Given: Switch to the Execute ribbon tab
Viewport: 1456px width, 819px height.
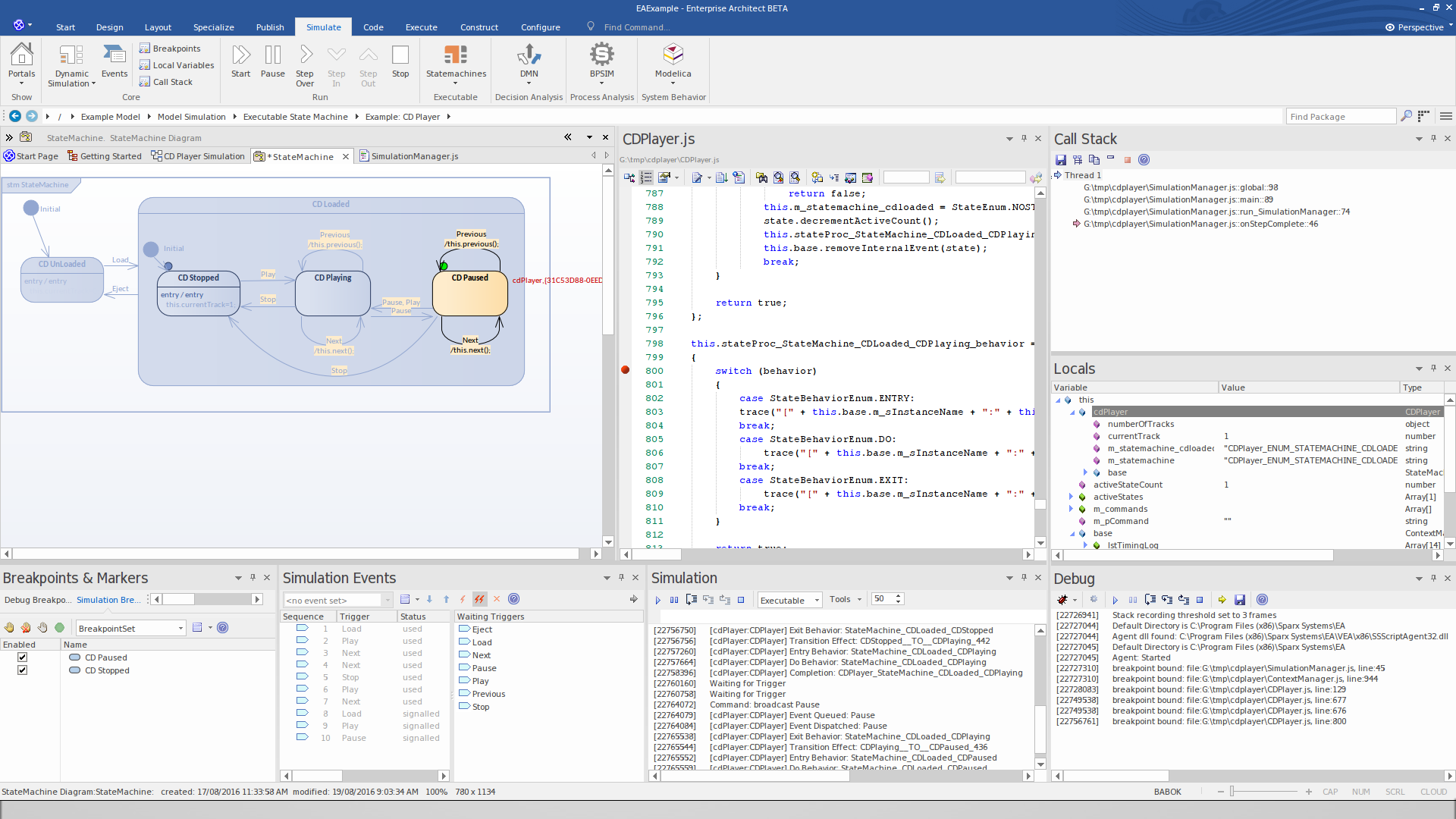Looking at the screenshot, I should click(x=421, y=27).
